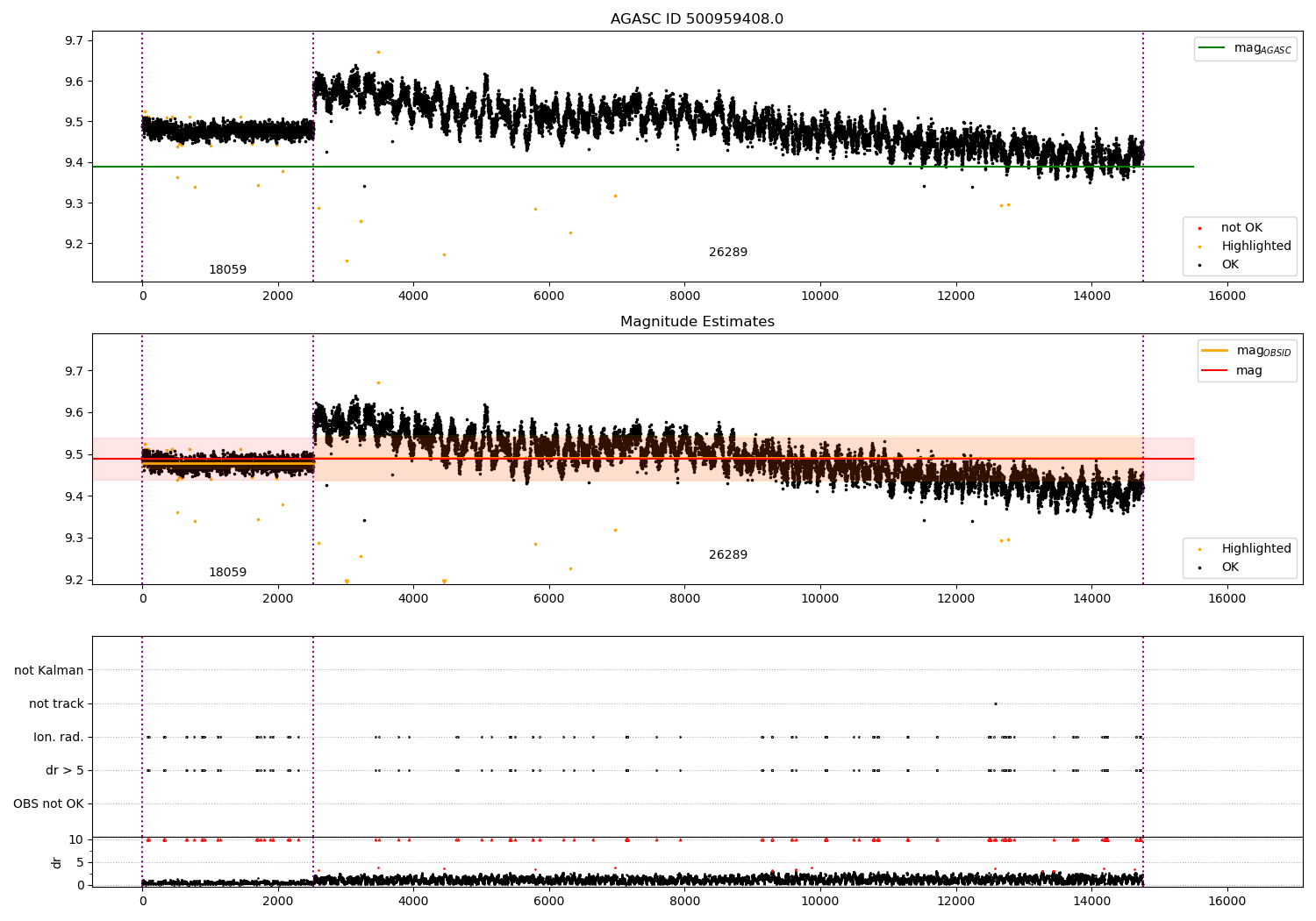Pick the black-dot "OK" legend entry in top plot
Image resolution: width=1316 pixels, height=921 pixels.
(1230, 265)
